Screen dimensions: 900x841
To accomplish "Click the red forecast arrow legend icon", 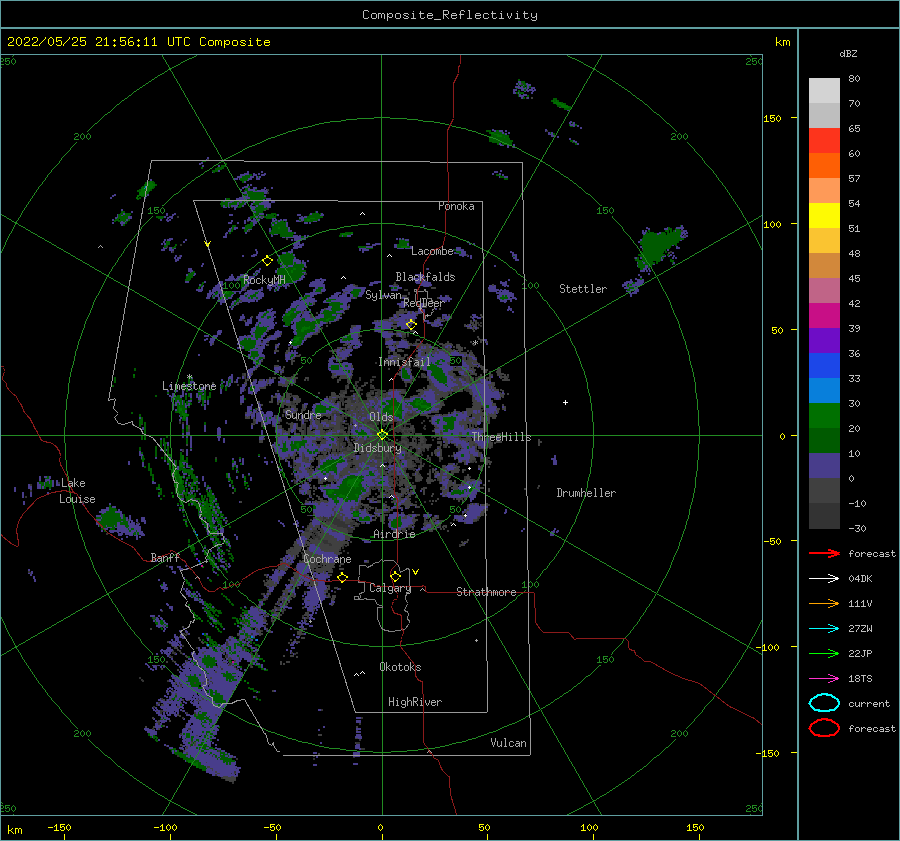I will (x=824, y=553).
